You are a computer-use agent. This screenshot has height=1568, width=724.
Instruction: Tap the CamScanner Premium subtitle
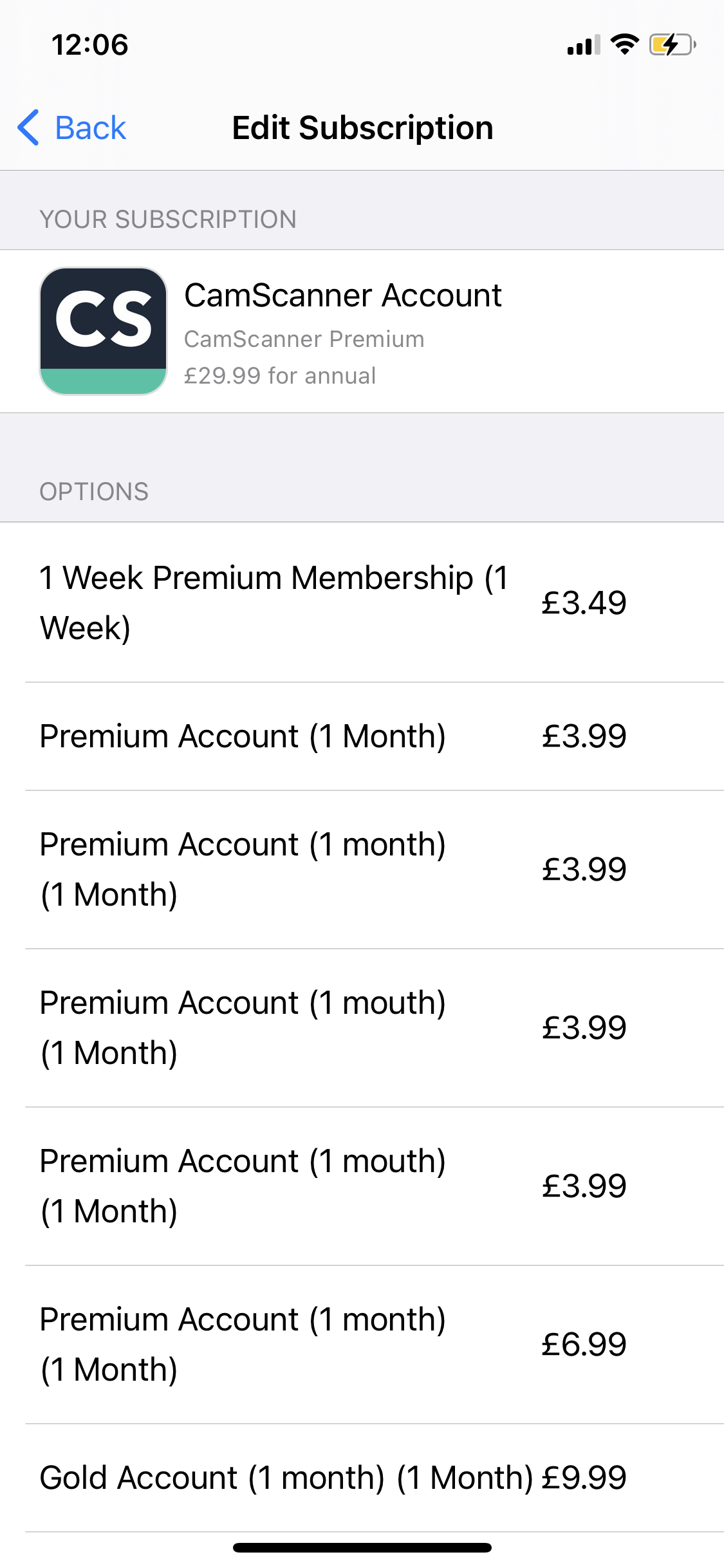304,339
